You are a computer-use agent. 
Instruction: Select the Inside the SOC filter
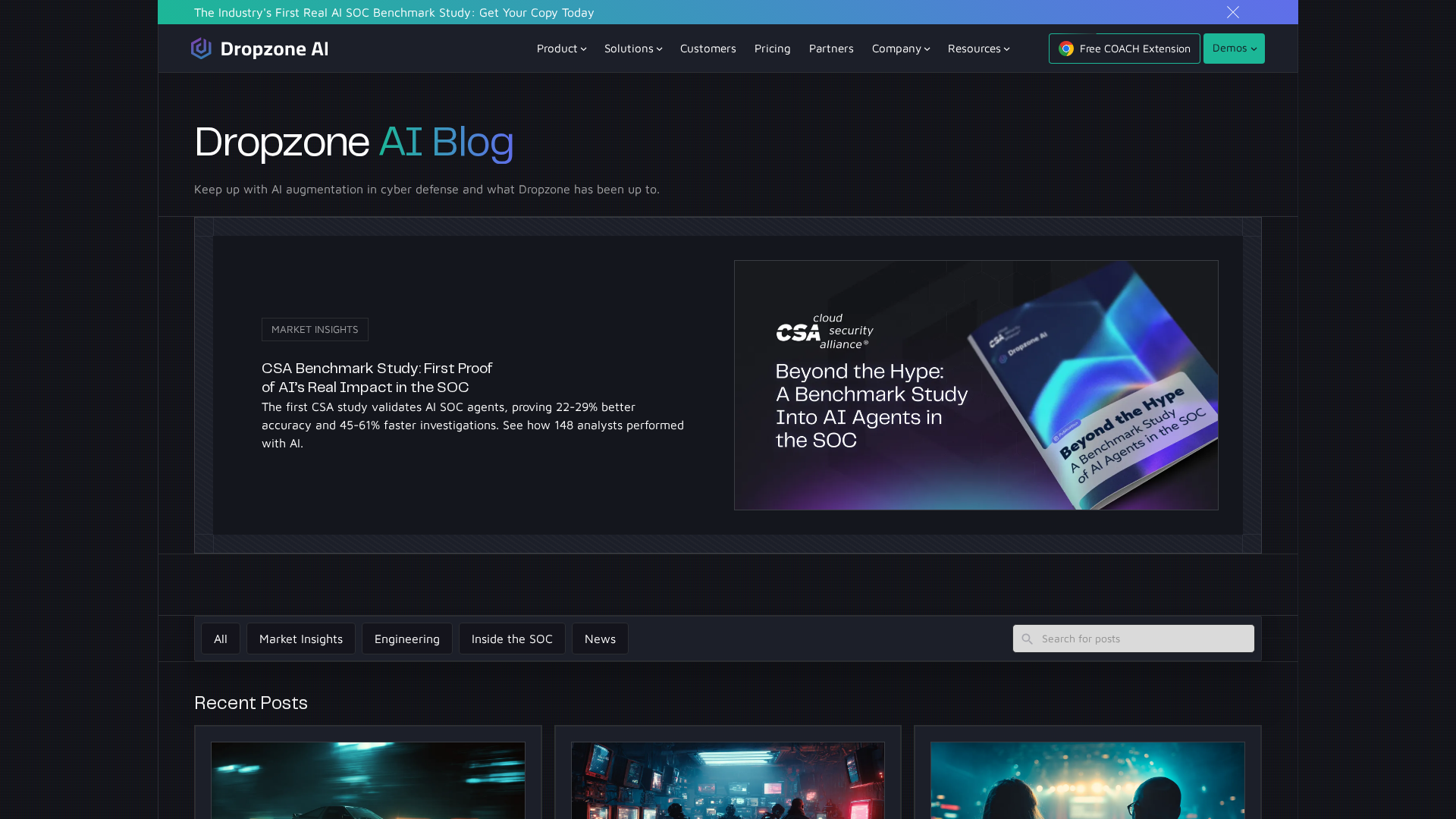click(512, 639)
